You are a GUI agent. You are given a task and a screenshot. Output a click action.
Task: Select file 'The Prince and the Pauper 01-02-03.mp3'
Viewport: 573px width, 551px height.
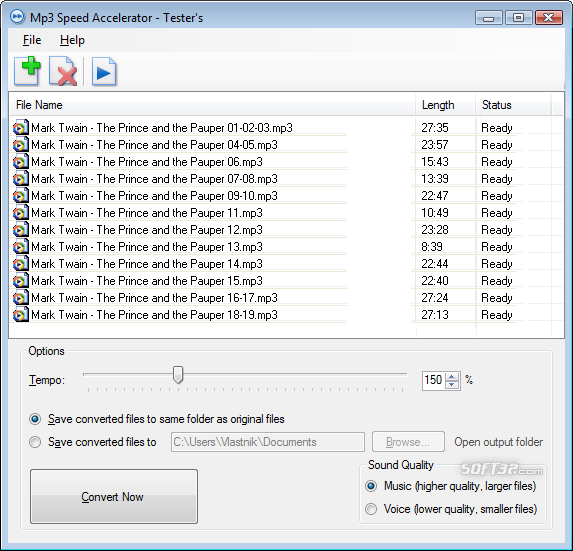point(162,128)
